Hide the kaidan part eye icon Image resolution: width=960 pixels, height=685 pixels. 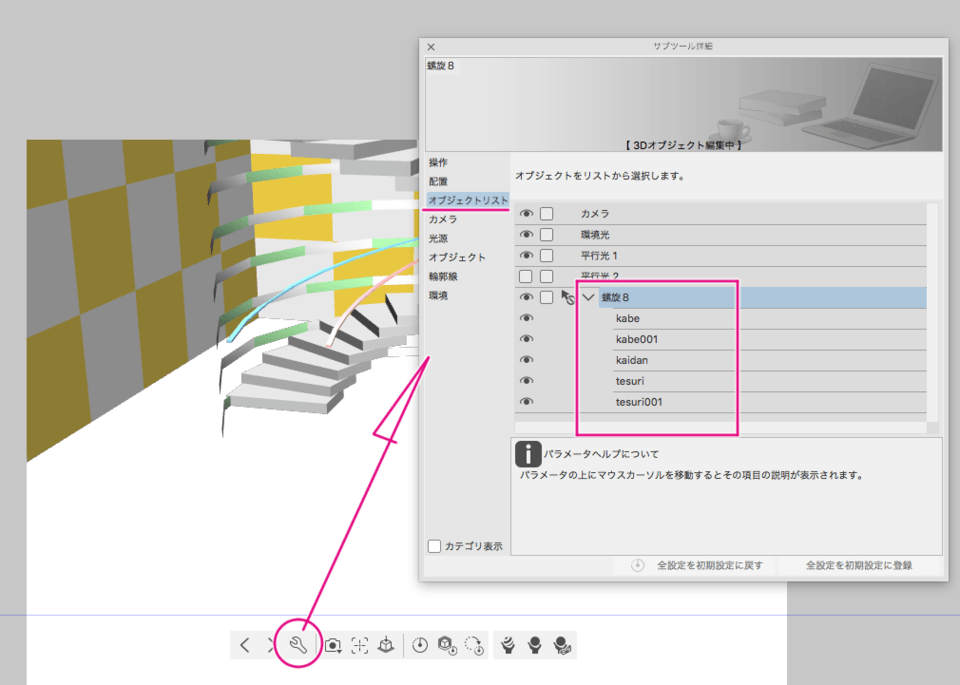tap(526, 360)
